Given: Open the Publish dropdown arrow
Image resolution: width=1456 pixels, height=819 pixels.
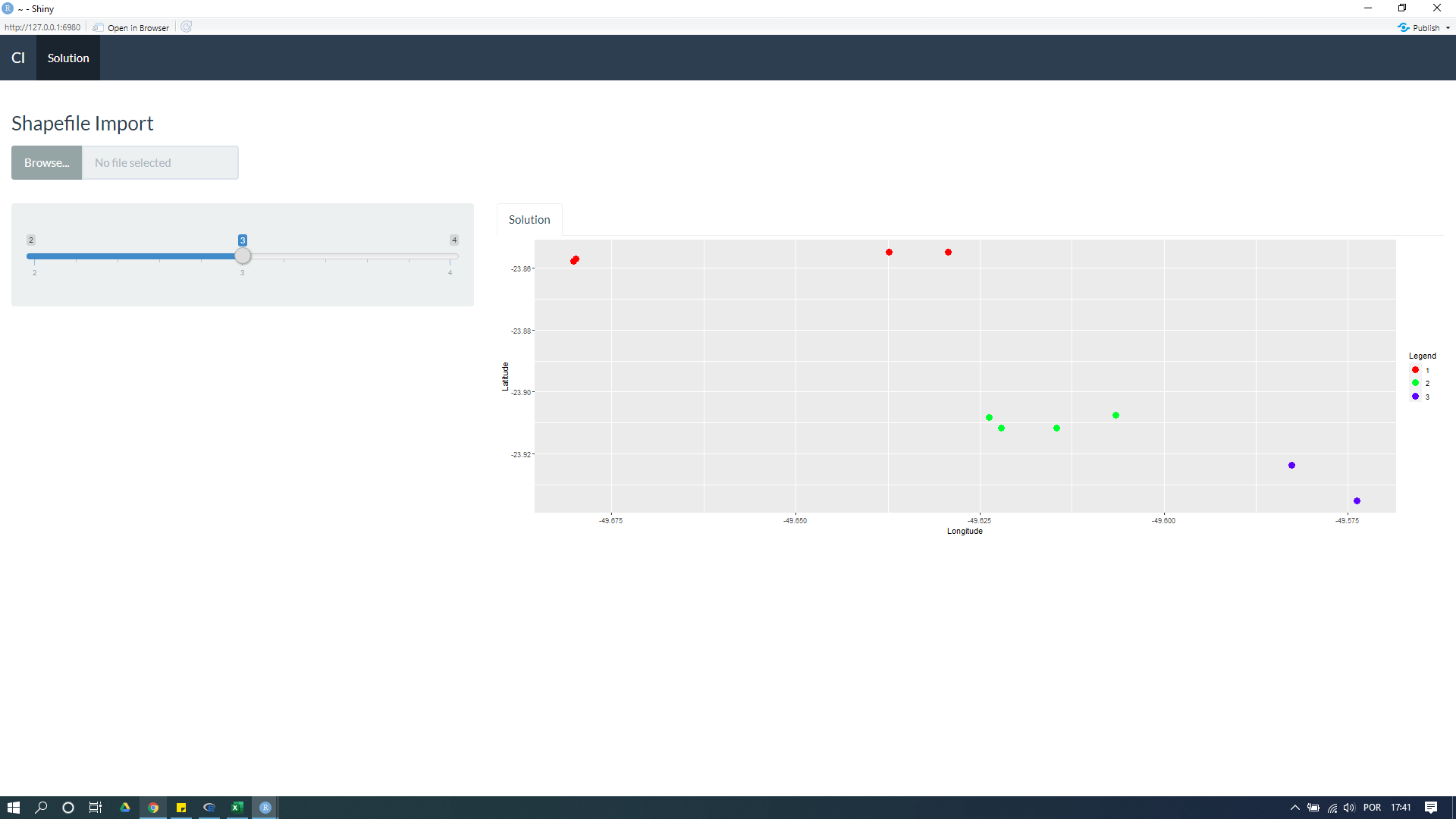Looking at the screenshot, I should click(1448, 28).
